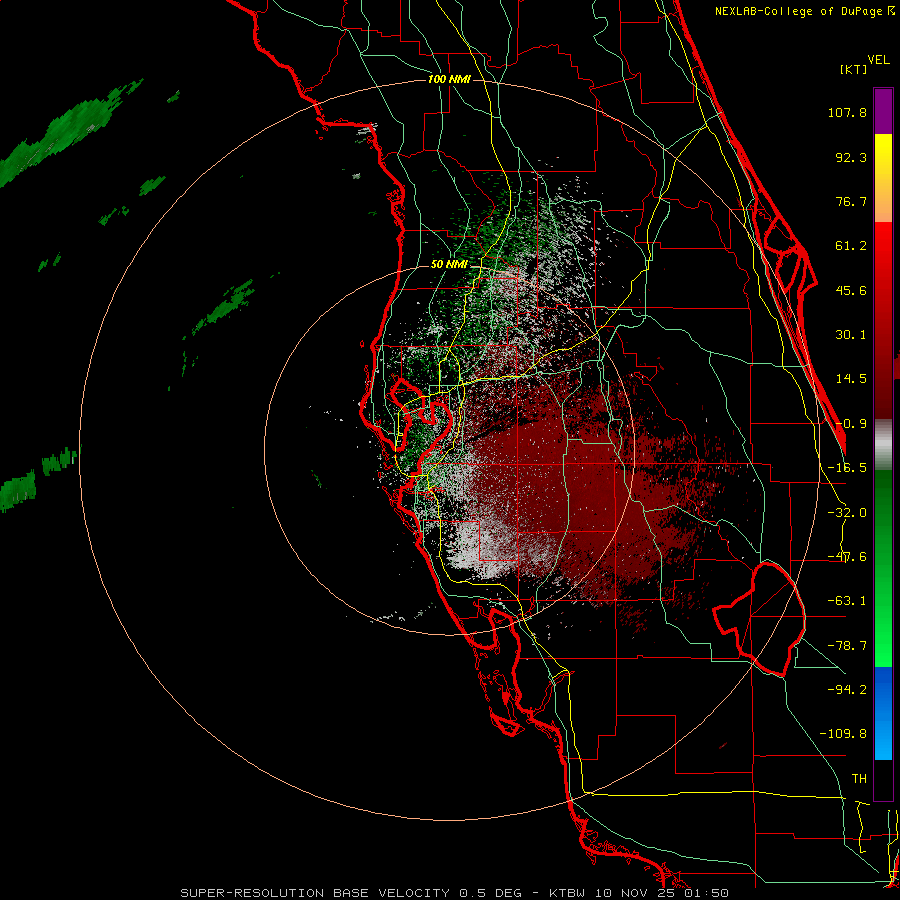Click the Lake Okeechobee outline on the map
This screenshot has height=900, width=900.
click(759, 619)
